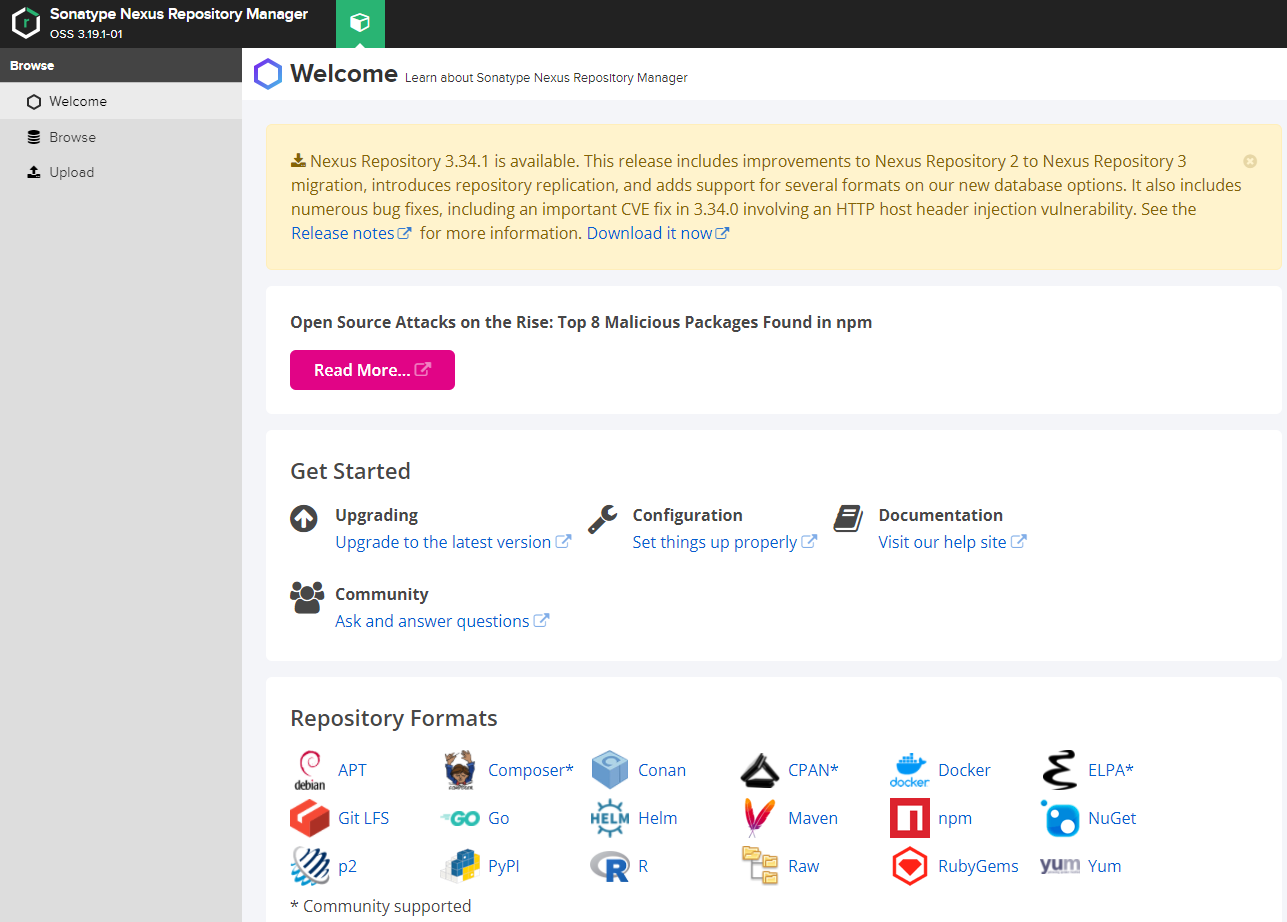Click the Upgrading arrow icon
This screenshot has width=1287, height=922.
[x=304, y=518]
